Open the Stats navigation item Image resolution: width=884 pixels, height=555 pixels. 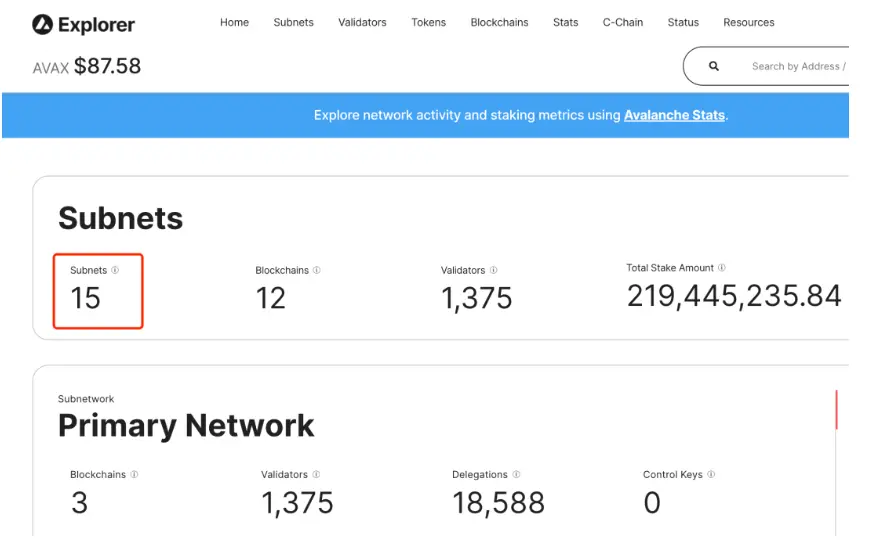tap(565, 22)
